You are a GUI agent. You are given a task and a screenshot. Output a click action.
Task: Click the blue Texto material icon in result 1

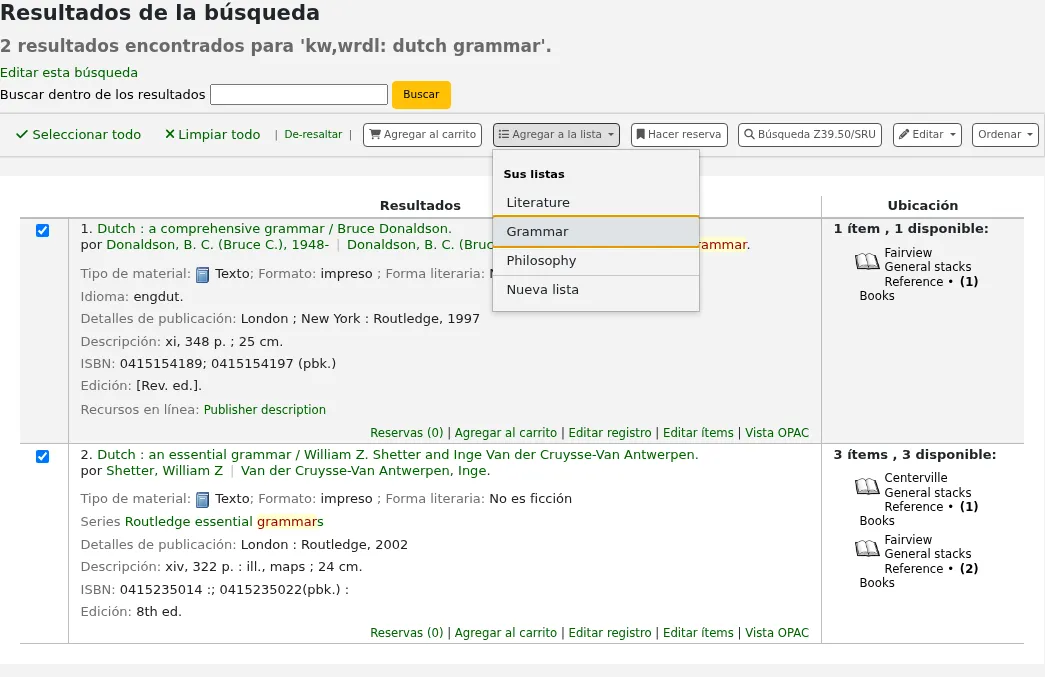pos(203,275)
